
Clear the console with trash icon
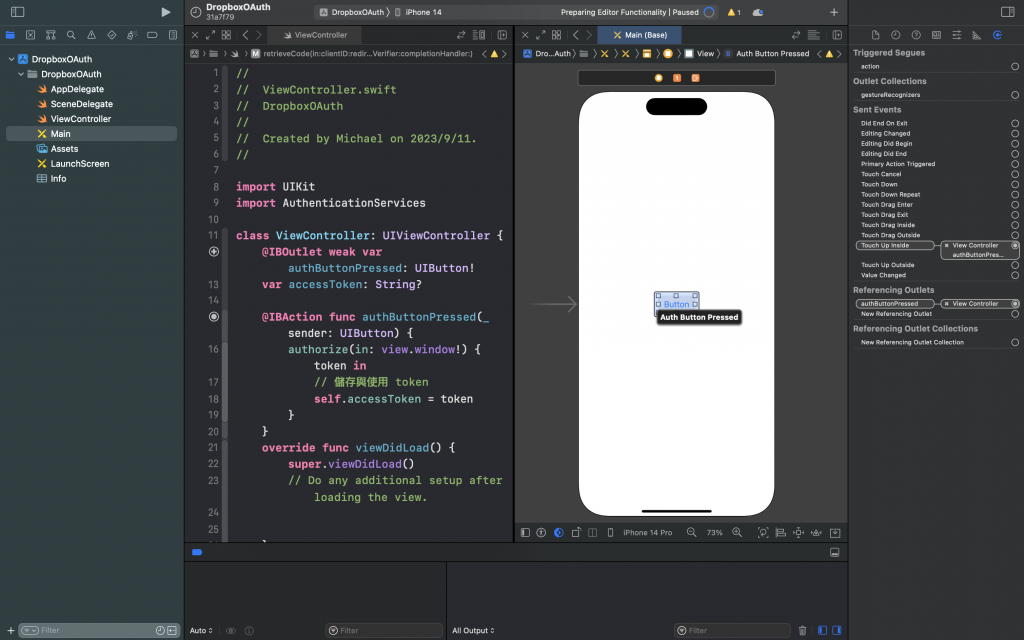803,630
